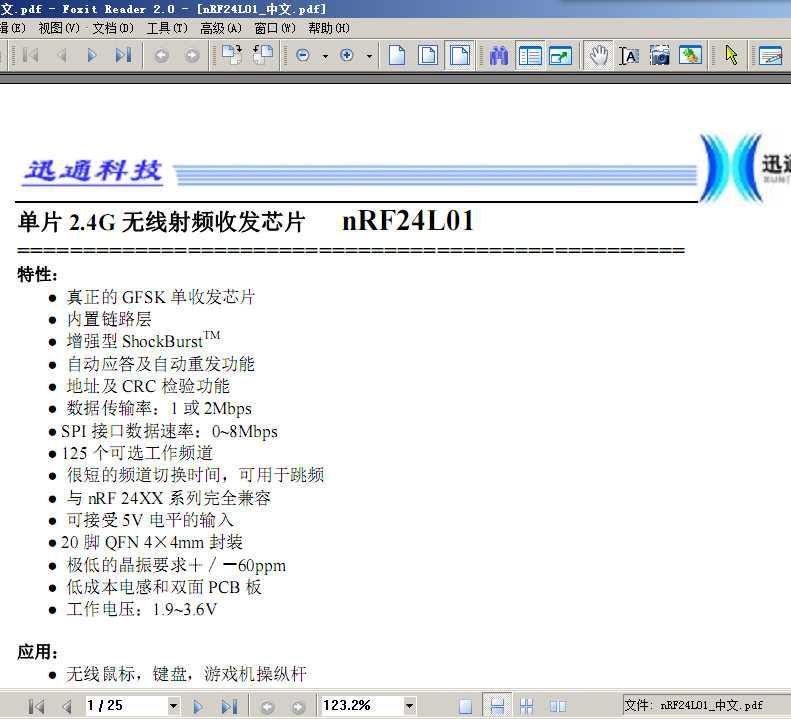Click the line 20 脚 QFN 4×4mm 封装
This screenshot has height=719, width=791.
152,542
